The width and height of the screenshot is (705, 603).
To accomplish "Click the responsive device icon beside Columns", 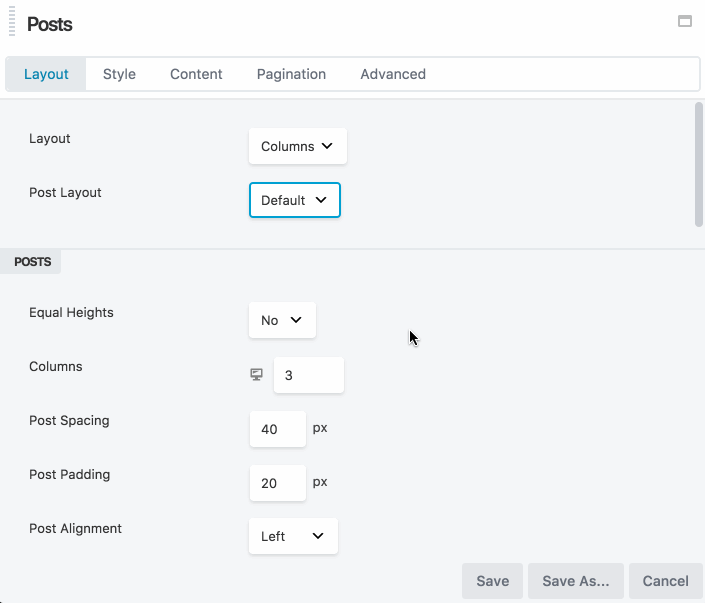I will [x=256, y=374].
